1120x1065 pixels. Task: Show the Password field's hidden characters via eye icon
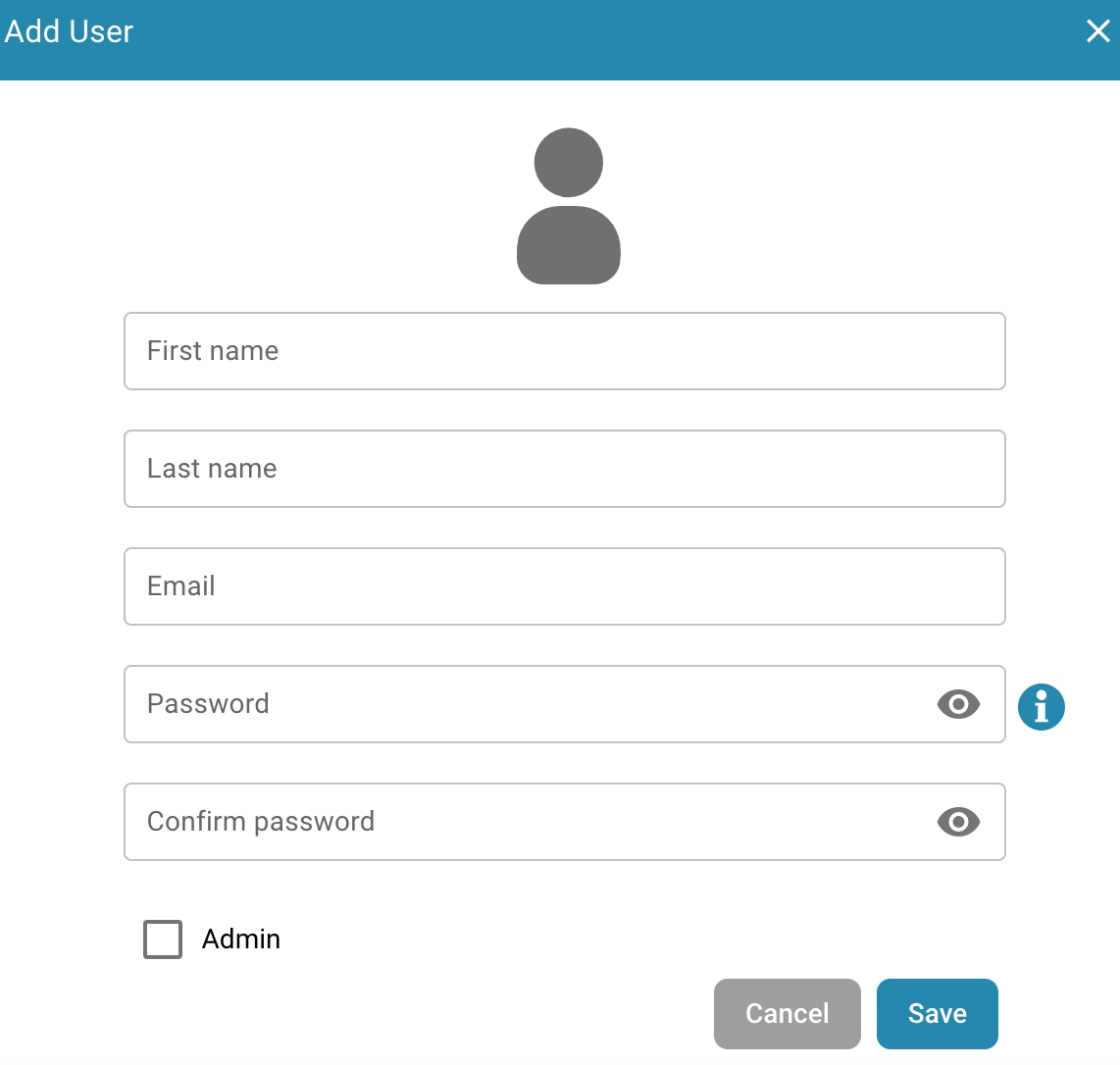[x=958, y=704]
